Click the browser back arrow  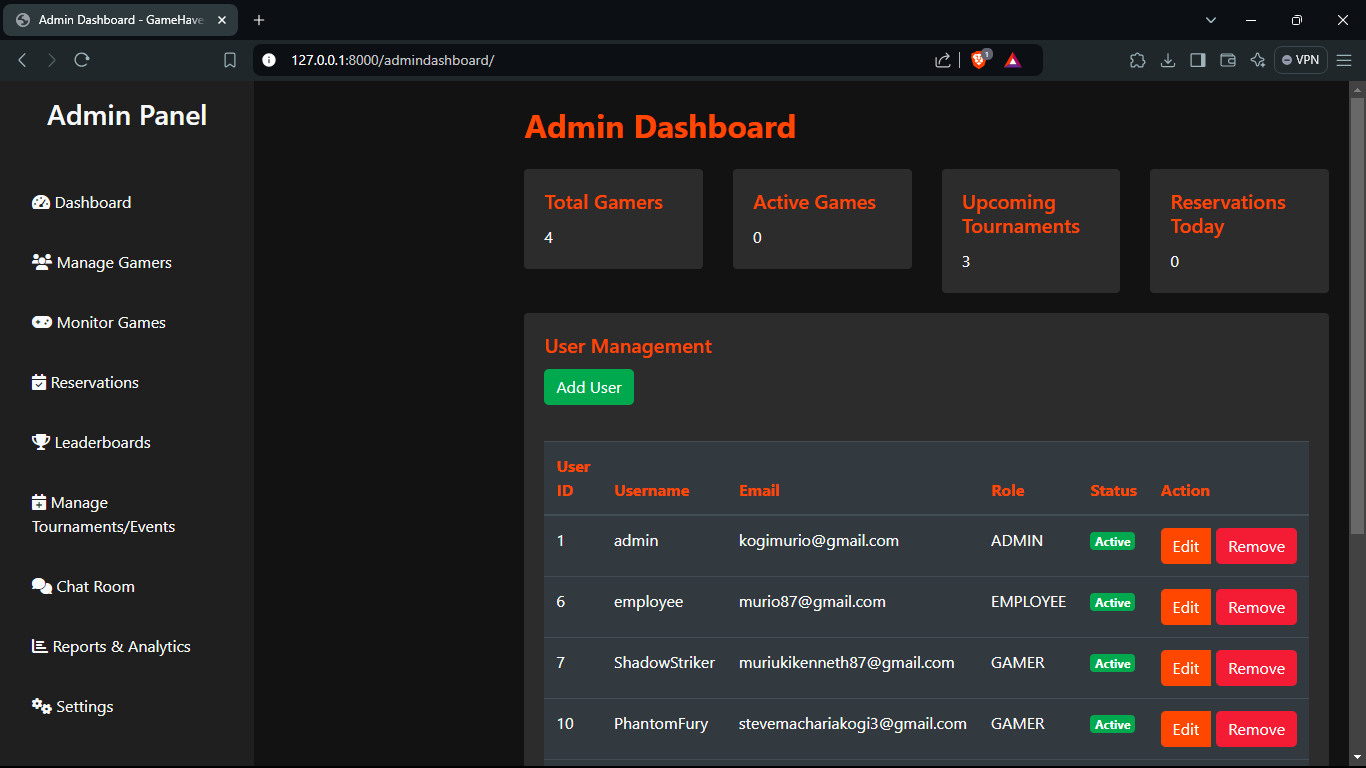22,60
